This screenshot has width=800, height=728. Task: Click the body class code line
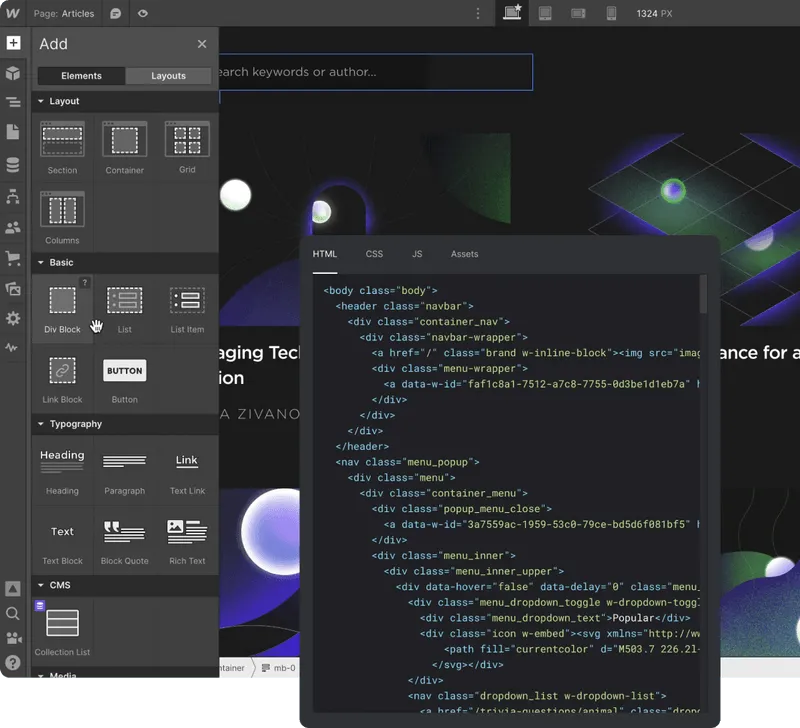click(x=380, y=290)
